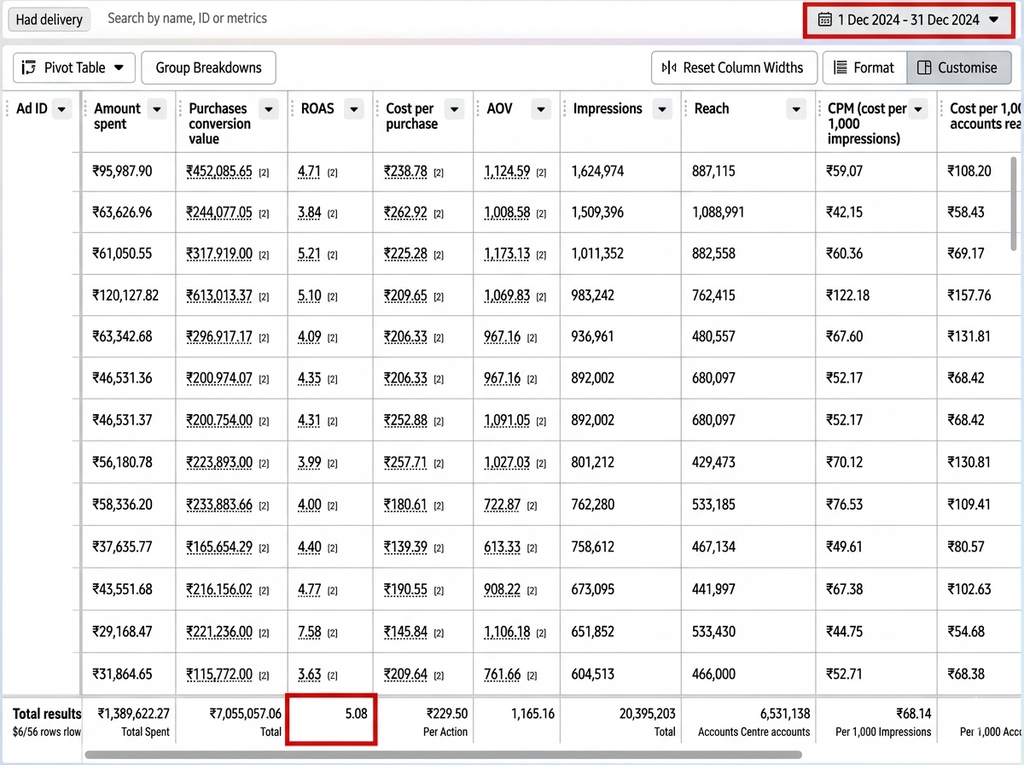Open the Cost per purchase column dropdown
The height and width of the screenshot is (765, 1024).
point(455,109)
